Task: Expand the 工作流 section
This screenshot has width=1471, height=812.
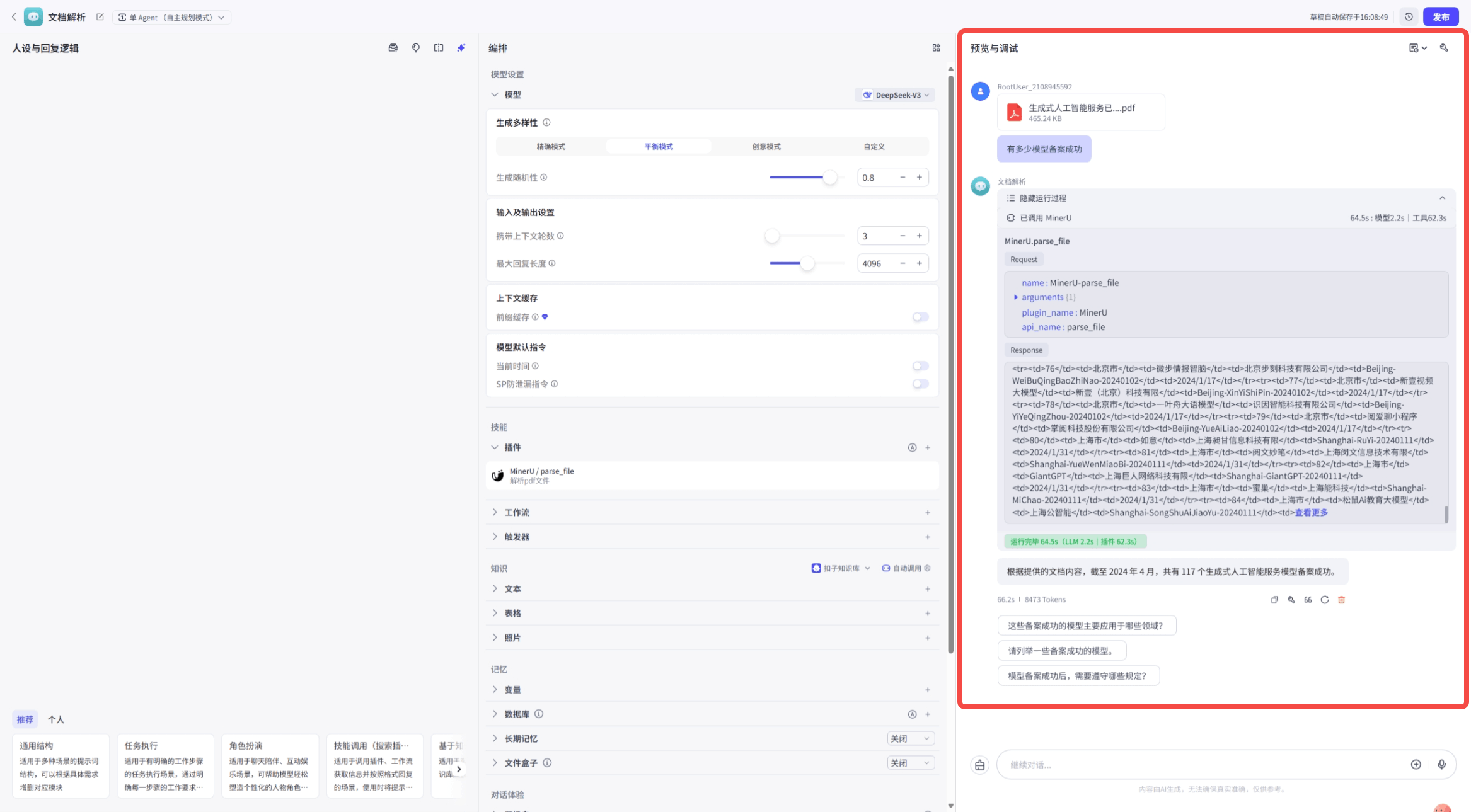Action: [517, 512]
